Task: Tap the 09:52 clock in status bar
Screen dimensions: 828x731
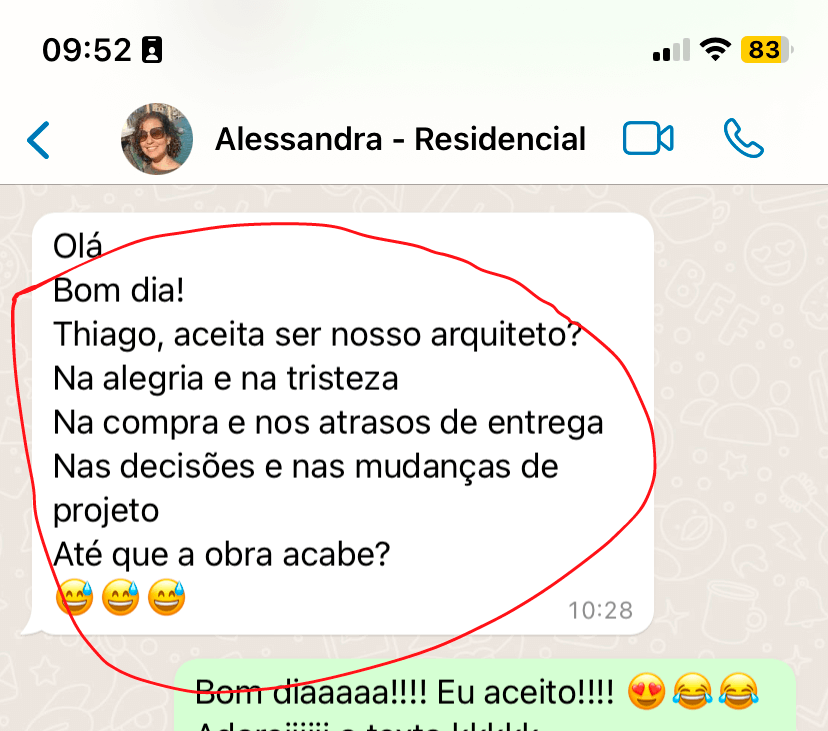Action: [87, 50]
